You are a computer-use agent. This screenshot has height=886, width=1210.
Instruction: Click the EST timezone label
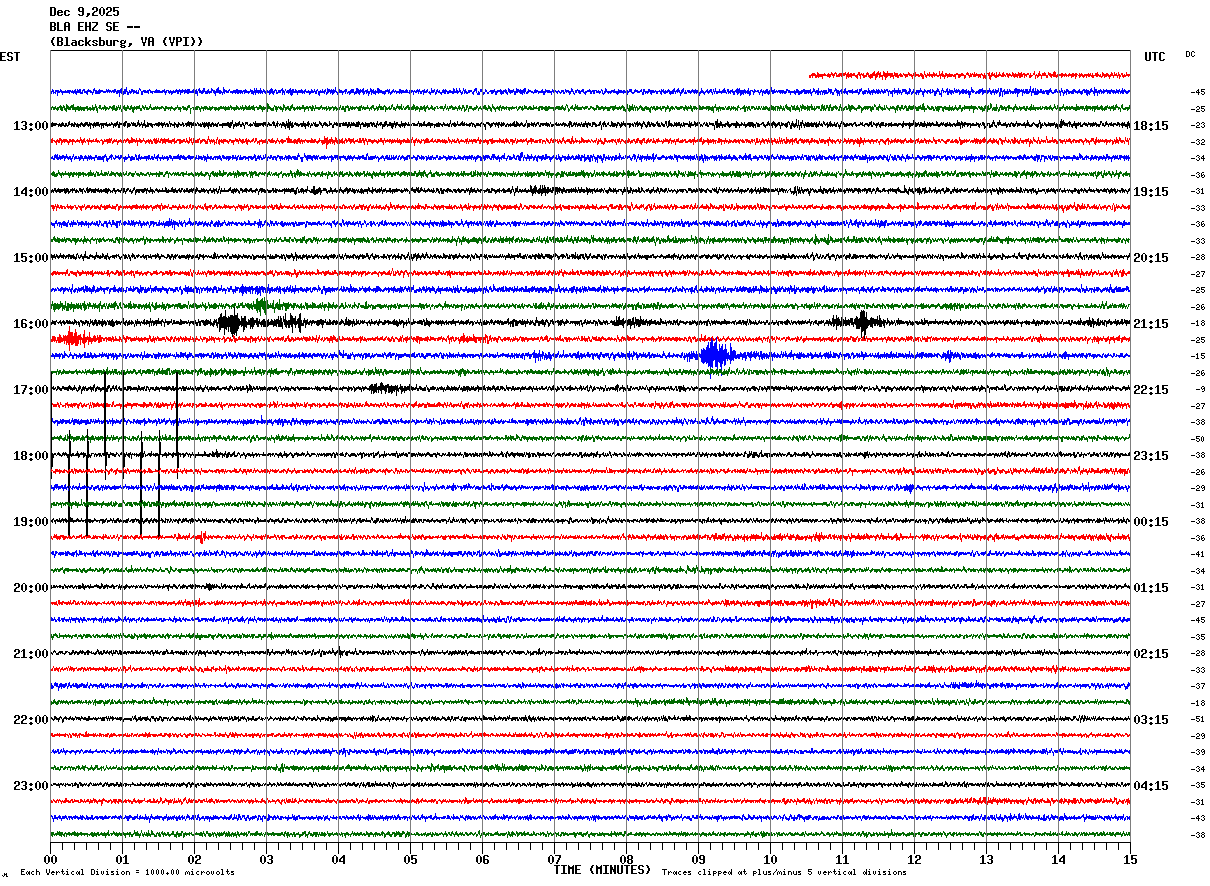coord(10,57)
